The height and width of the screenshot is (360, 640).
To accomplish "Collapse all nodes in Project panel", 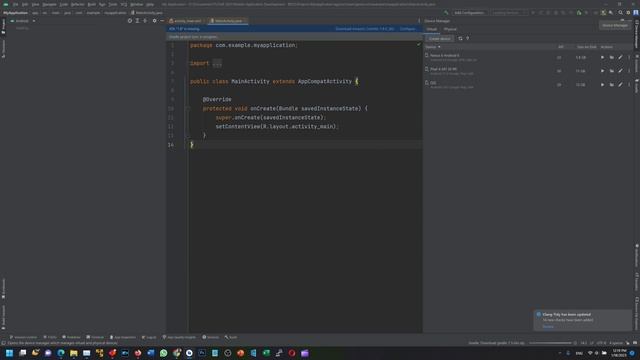I will 145,21.
